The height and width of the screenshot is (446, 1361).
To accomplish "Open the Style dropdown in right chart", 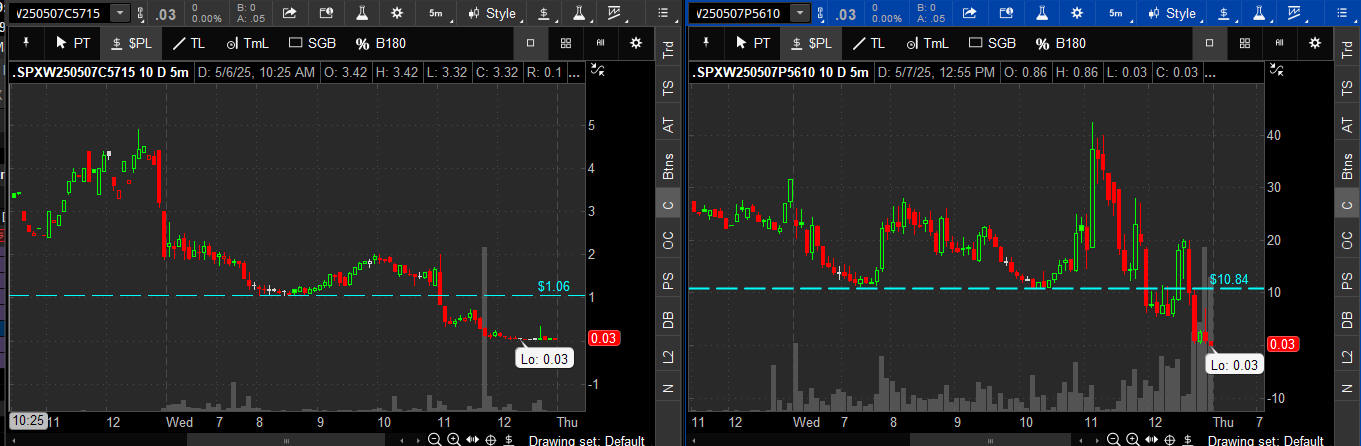I will coord(1170,13).
